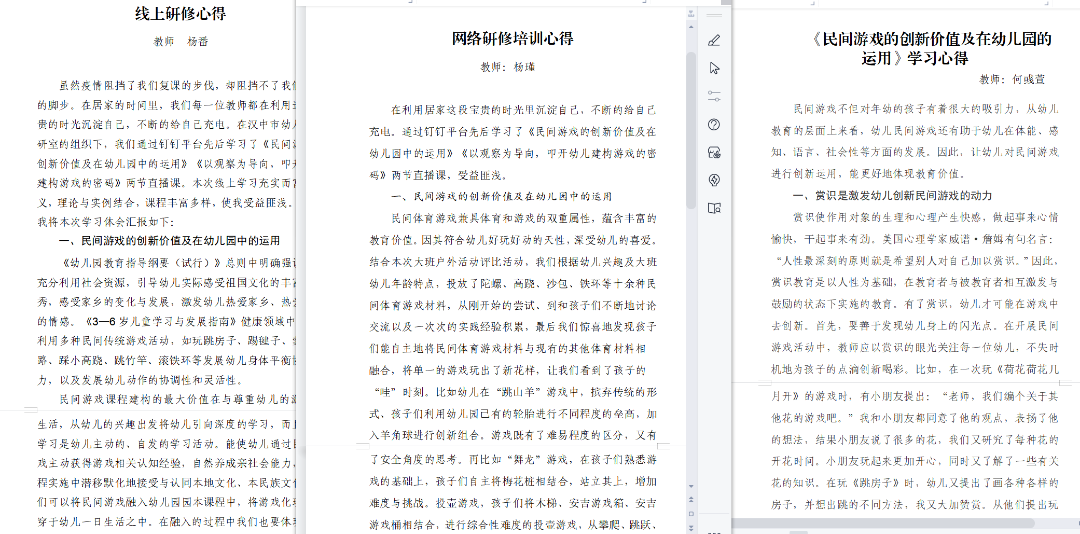1080x534 pixels.
Task: Click bold heading '一、民间游戏的创新价值及在幼儿园中的运用' in left document
Action: (x=169, y=240)
